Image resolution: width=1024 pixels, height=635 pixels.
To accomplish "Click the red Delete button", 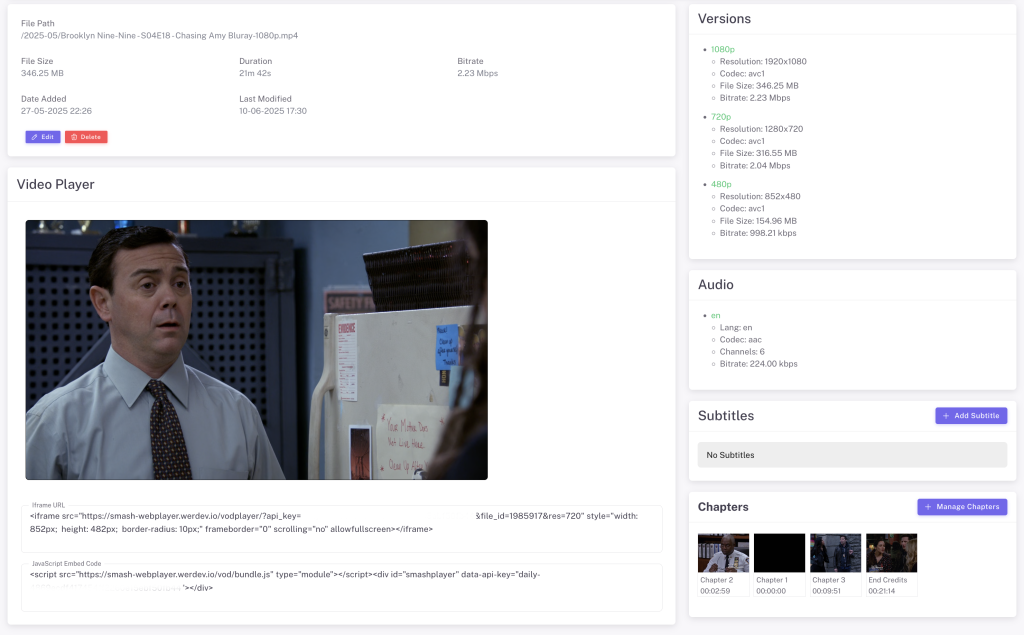I will (86, 137).
